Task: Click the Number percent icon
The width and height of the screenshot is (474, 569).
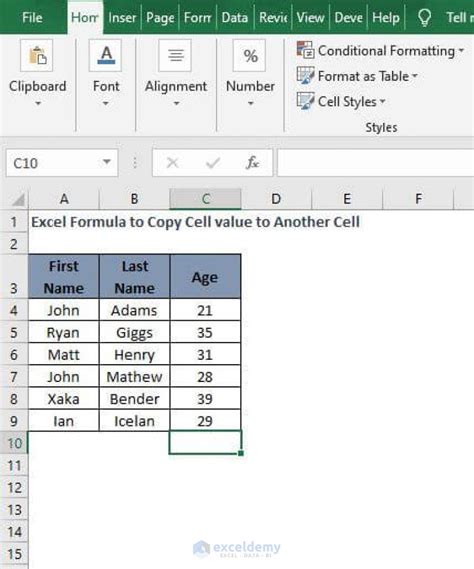Action: point(250,56)
